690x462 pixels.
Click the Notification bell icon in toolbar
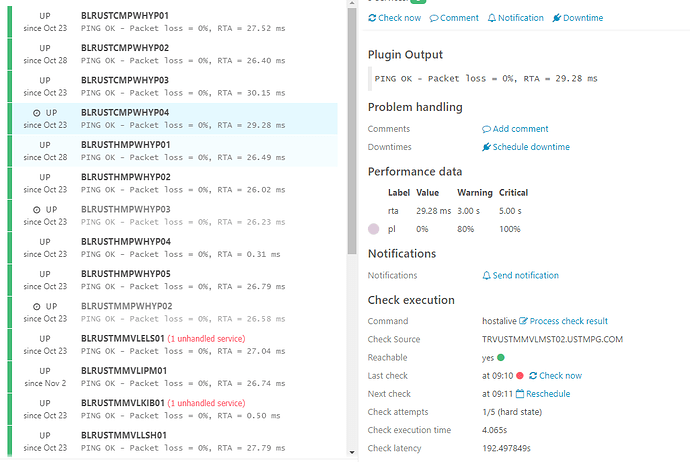click(492, 18)
